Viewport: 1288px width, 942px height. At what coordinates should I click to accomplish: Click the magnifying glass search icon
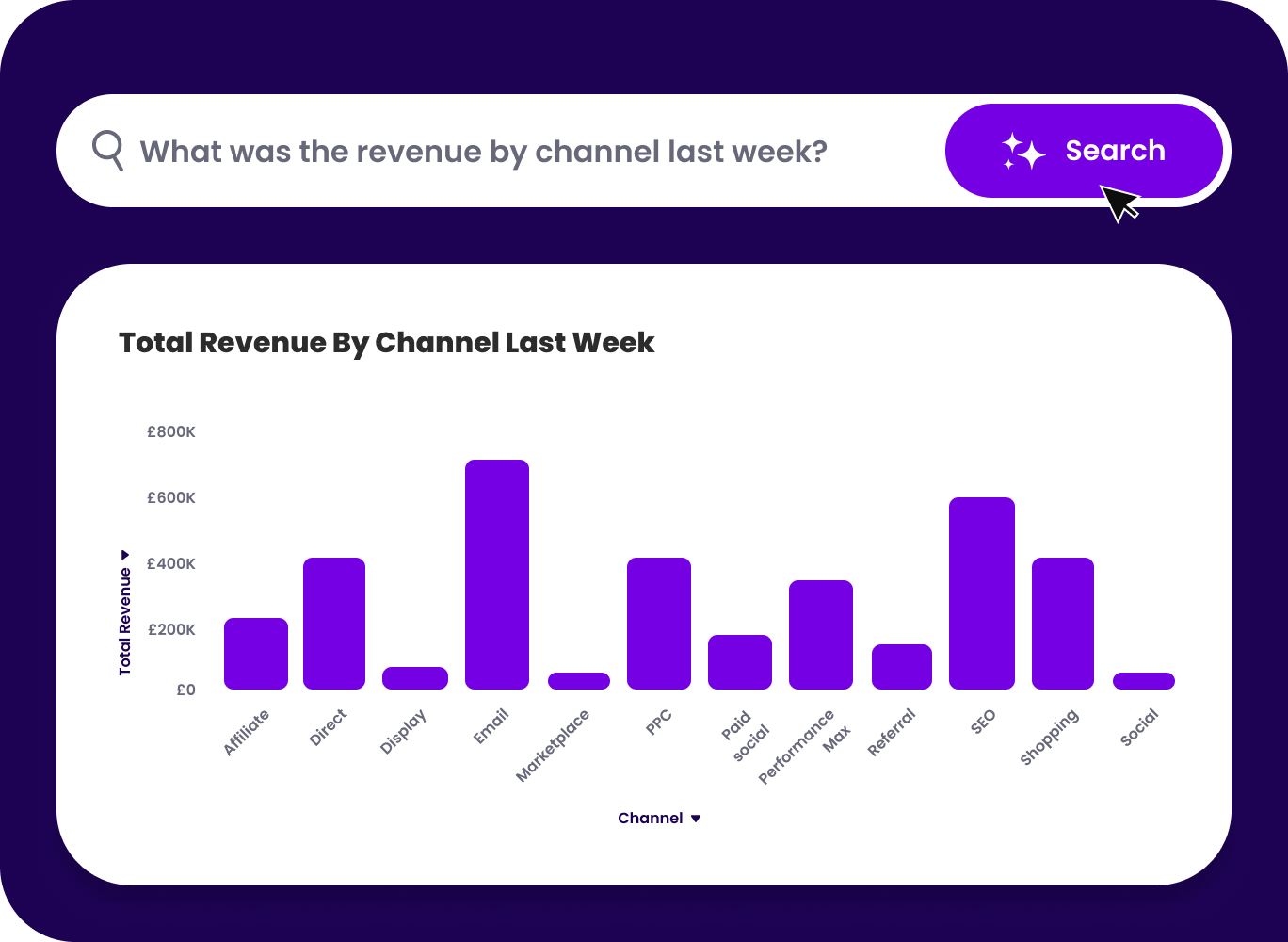tap(108, 151)
